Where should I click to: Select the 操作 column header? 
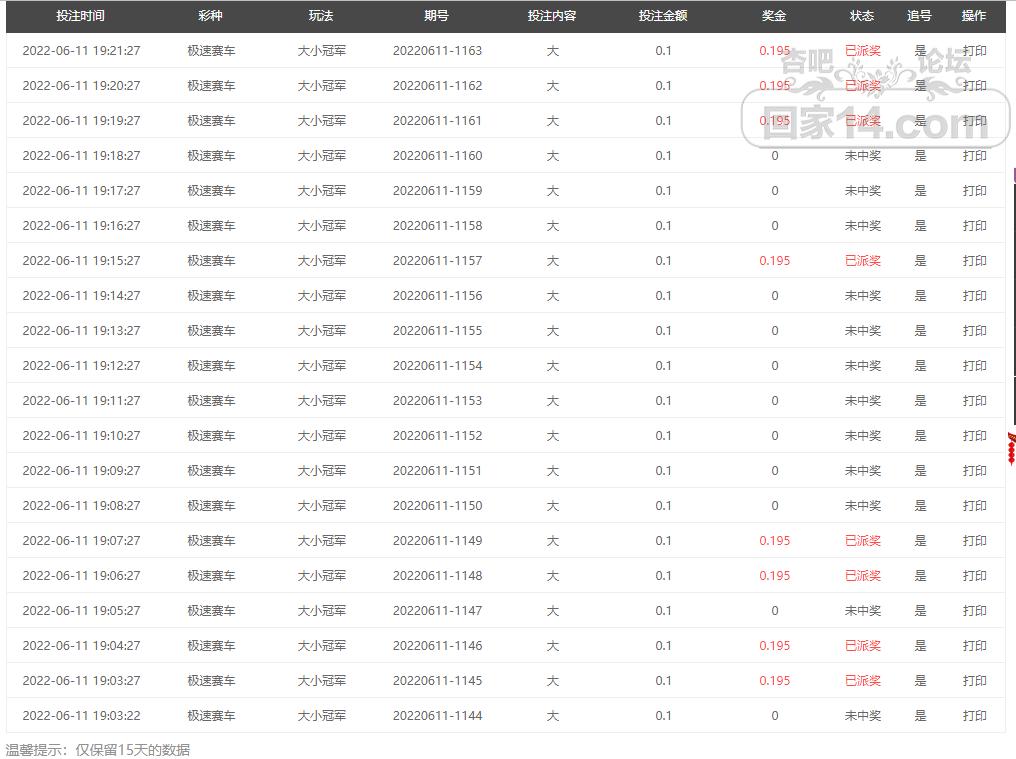[x=974, y=16]
